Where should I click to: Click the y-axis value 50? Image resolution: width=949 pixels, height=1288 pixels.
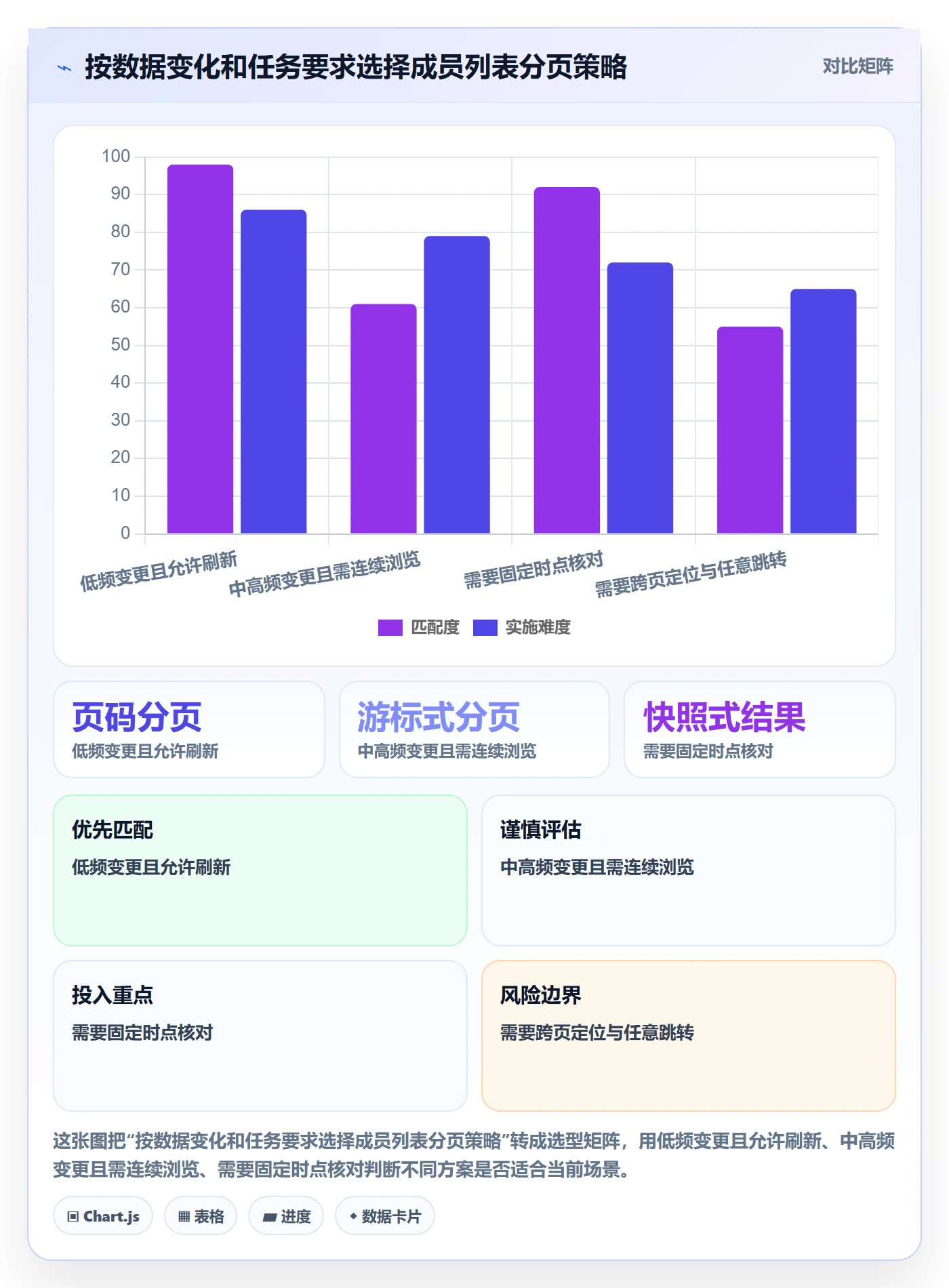(x=121, y=345)
